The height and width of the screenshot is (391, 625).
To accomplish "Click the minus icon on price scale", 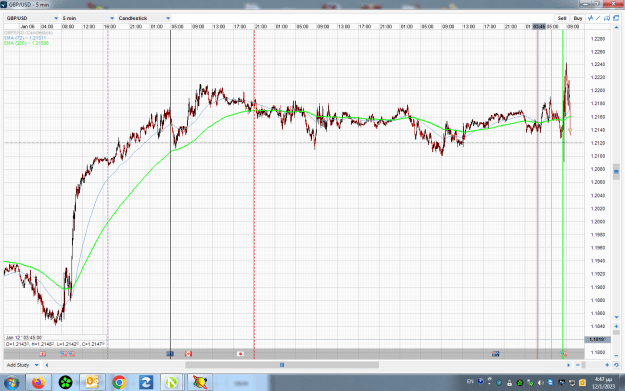I will pyautogui.click(x=616, y=355).
